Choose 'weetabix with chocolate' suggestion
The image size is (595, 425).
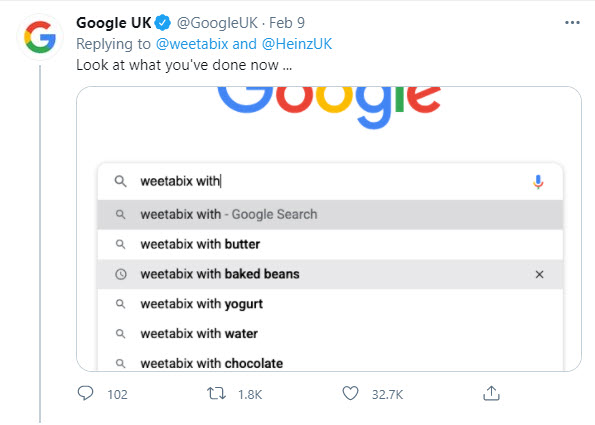[330, 363]
